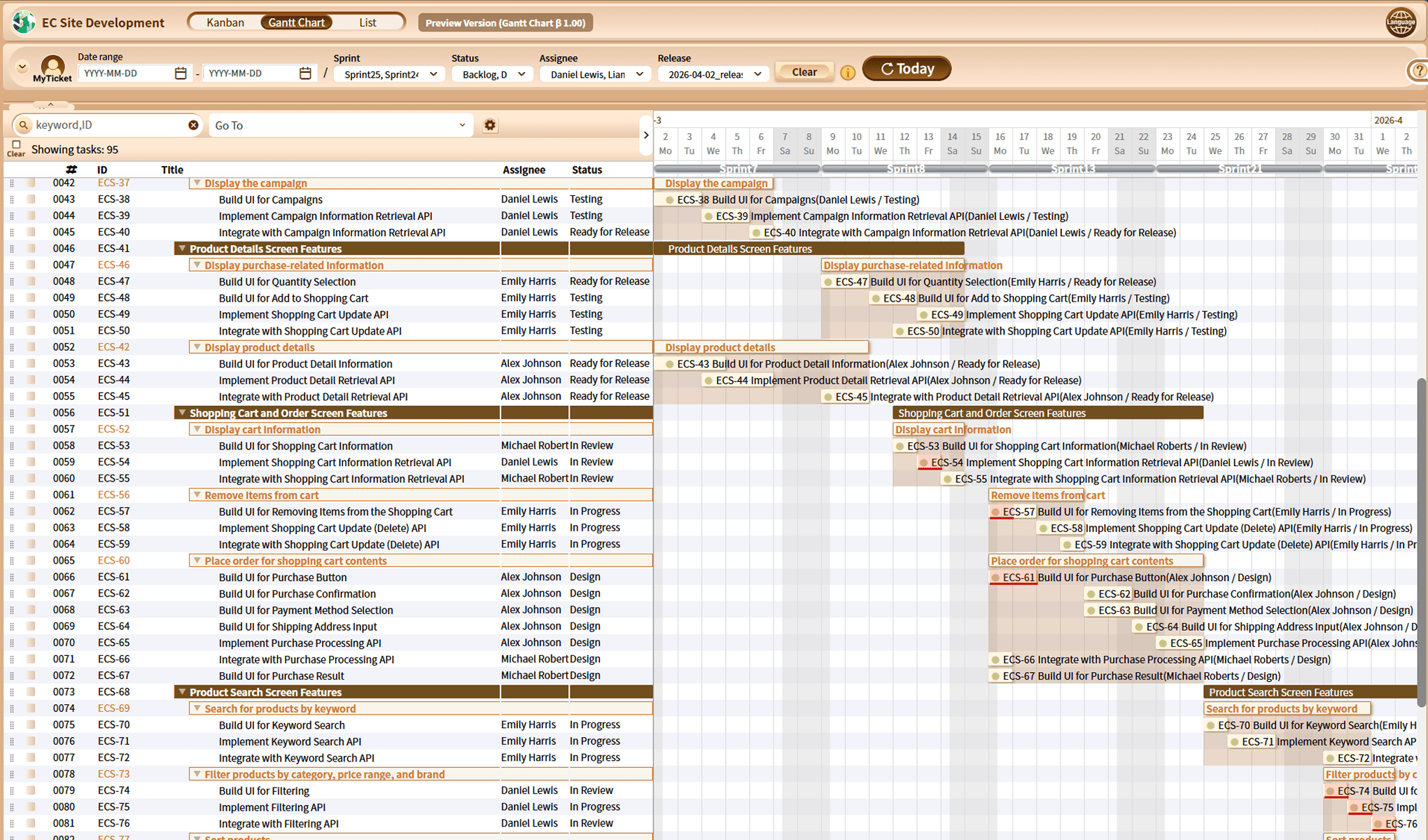Viewport: 1428px width, 840px height.
Task: Open the Status filter dropdown
Action: pos(492,74)
